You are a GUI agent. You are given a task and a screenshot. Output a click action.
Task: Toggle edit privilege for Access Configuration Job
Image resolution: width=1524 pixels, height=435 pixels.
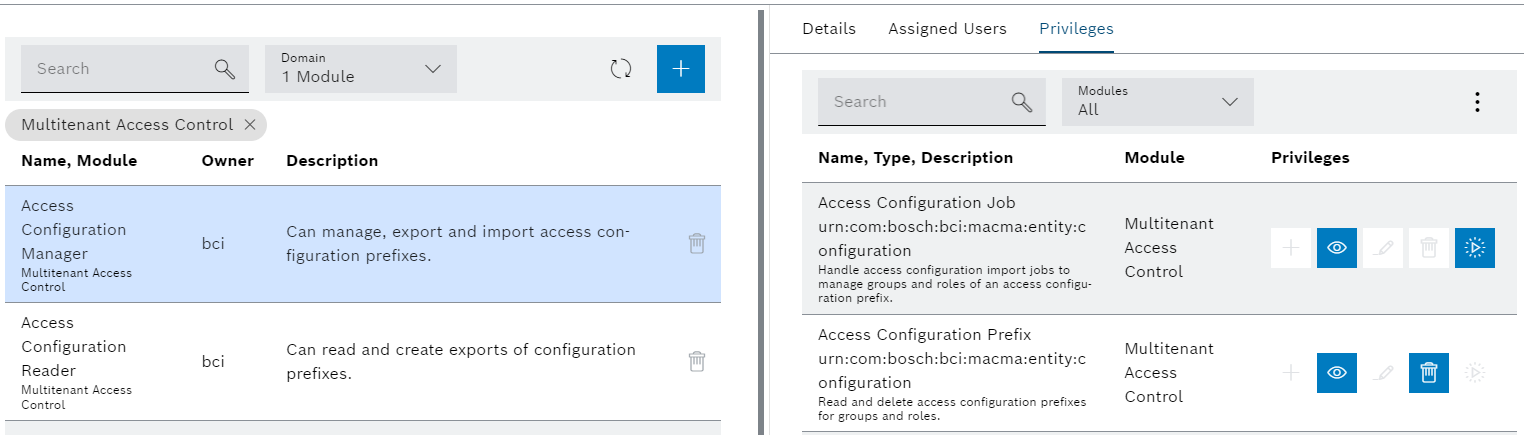click(1383, 248)
